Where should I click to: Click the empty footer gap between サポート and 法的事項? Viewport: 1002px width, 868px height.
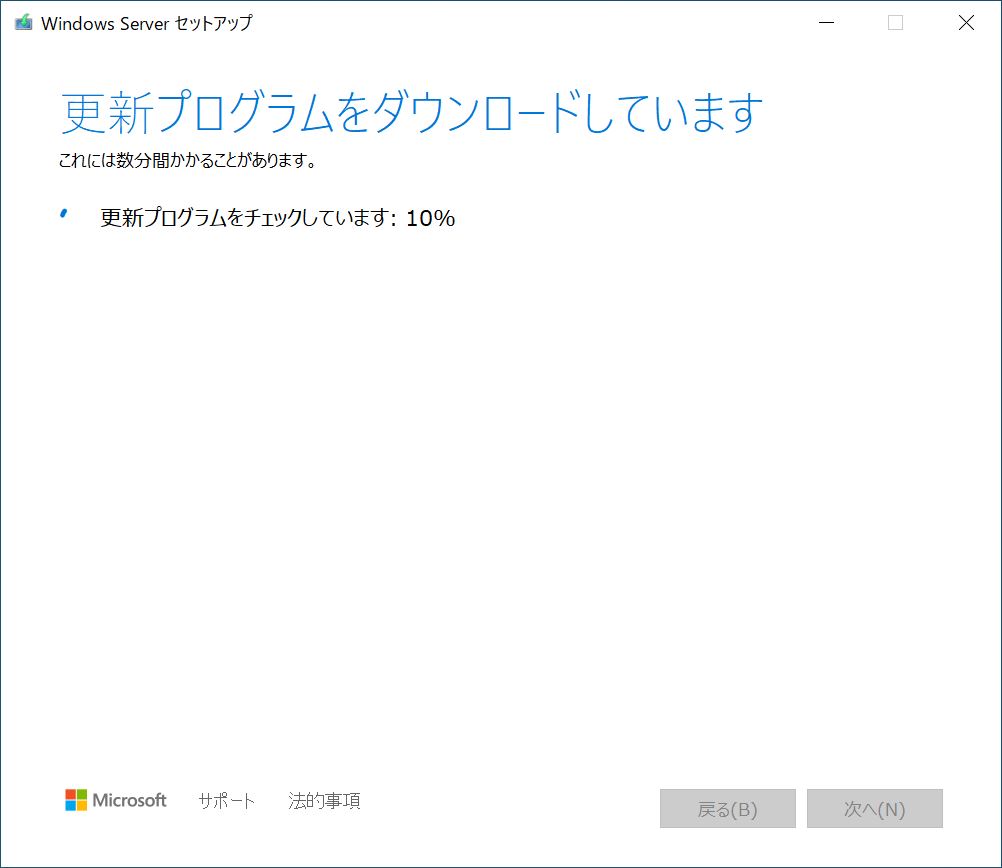[x=271, y=801]
